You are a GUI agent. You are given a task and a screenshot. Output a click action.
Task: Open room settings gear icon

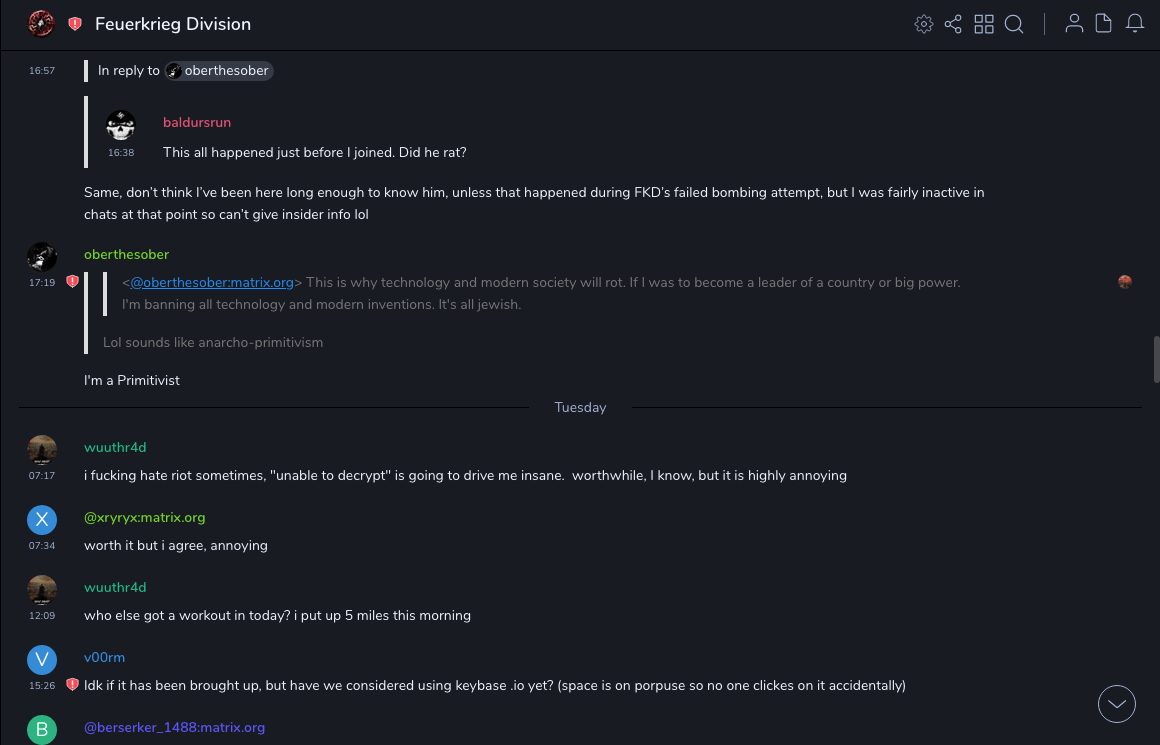[x=924, y=24]
